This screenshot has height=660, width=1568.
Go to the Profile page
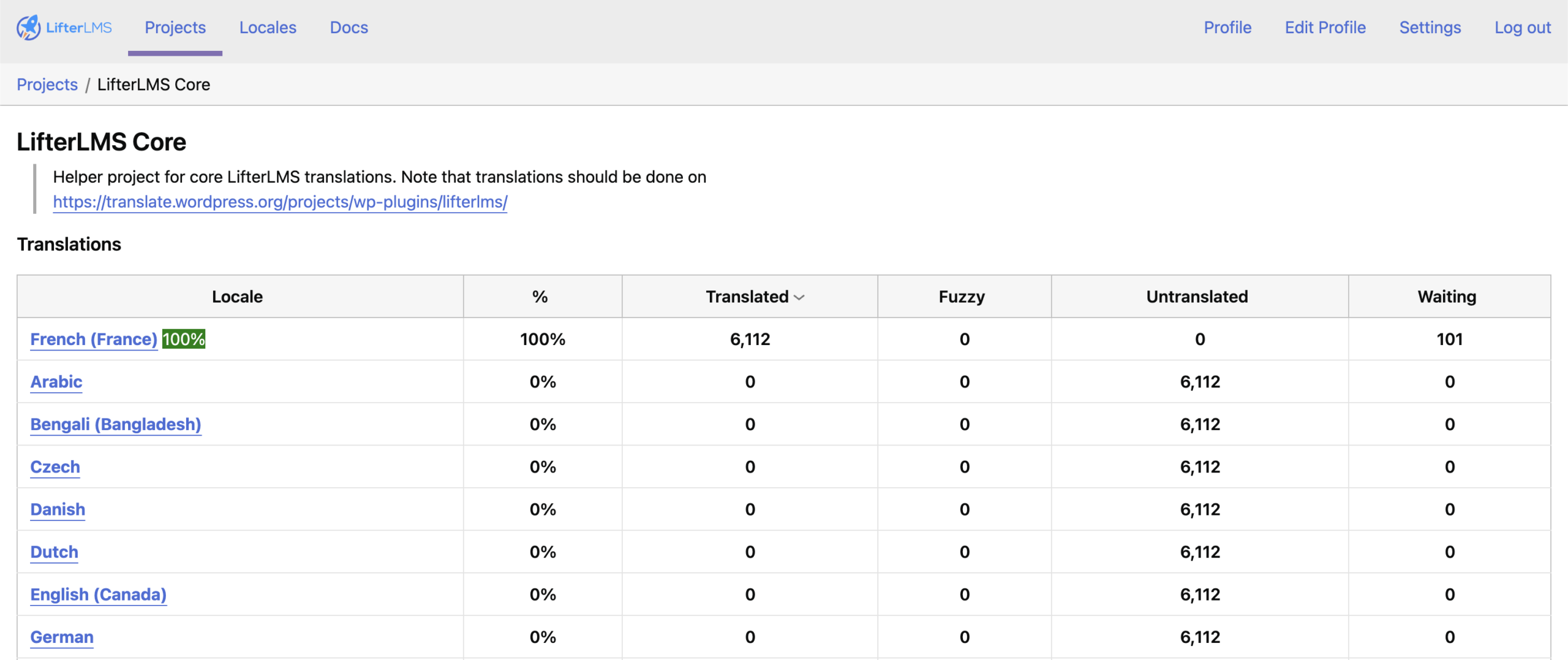pos(1227,28)
